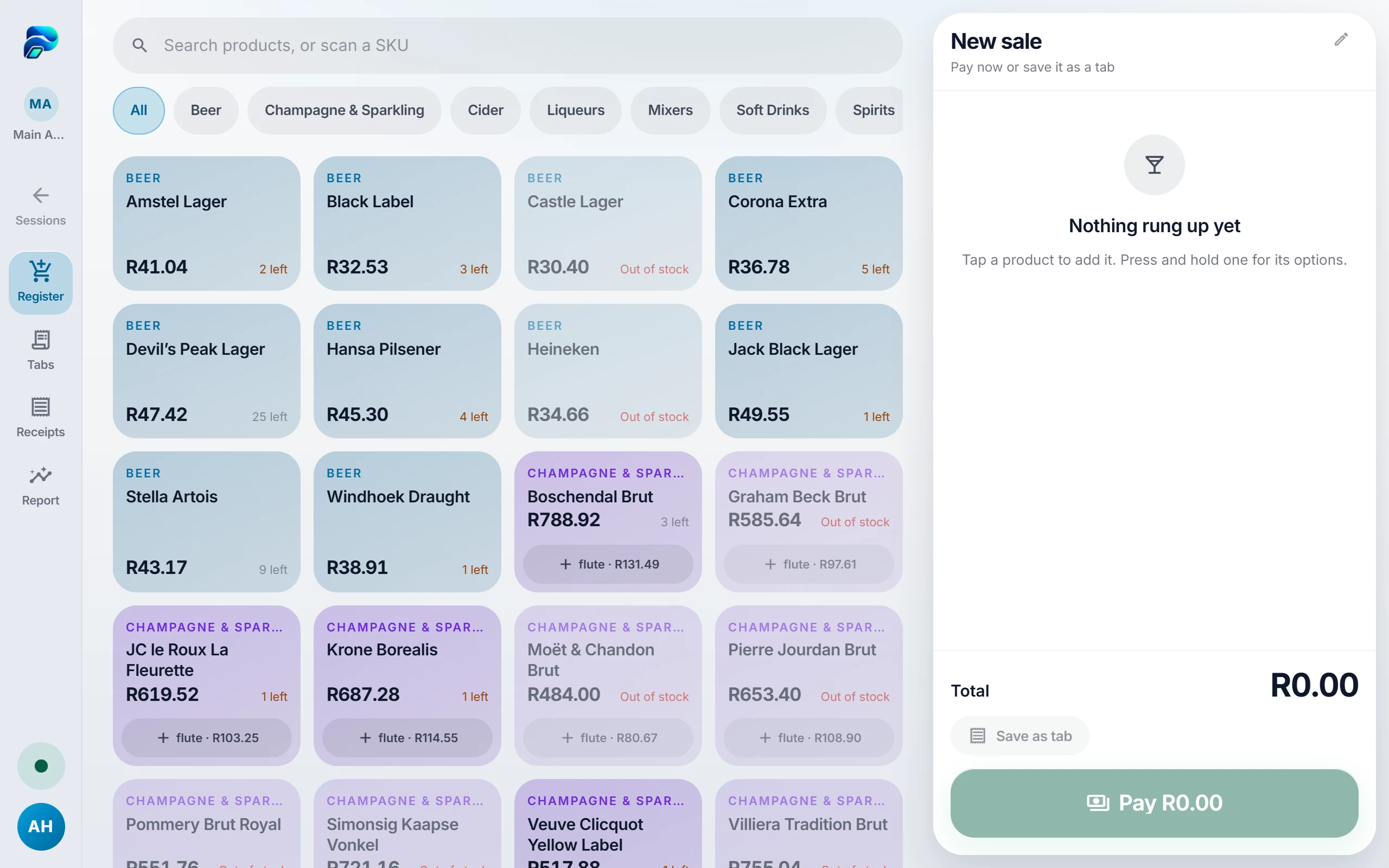The image size is (1389, 868).
Task: Click the Moët & Chandon flute R80.67 button
Action: [608, 738]
